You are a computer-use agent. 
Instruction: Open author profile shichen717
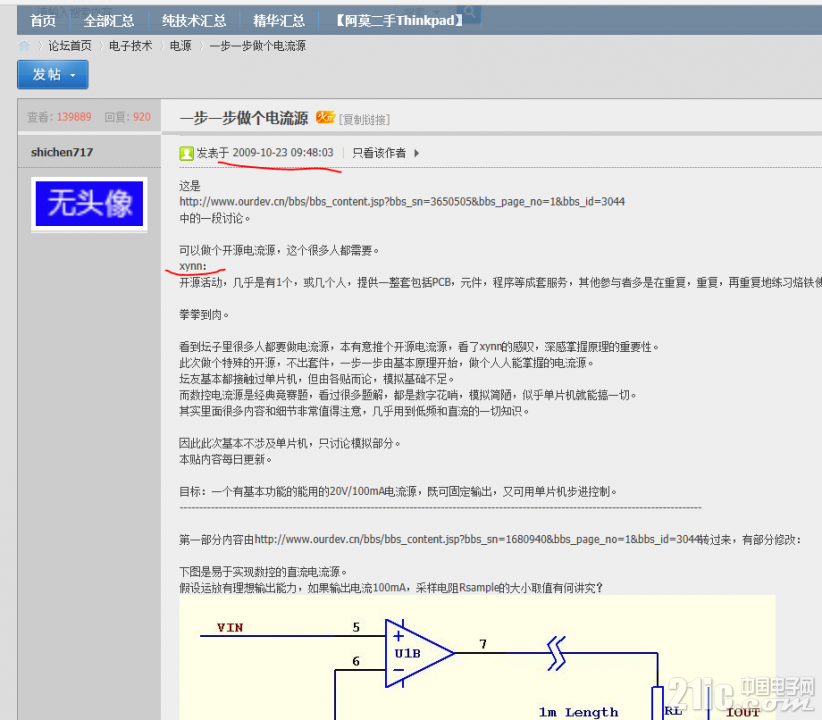click(62, 153)
